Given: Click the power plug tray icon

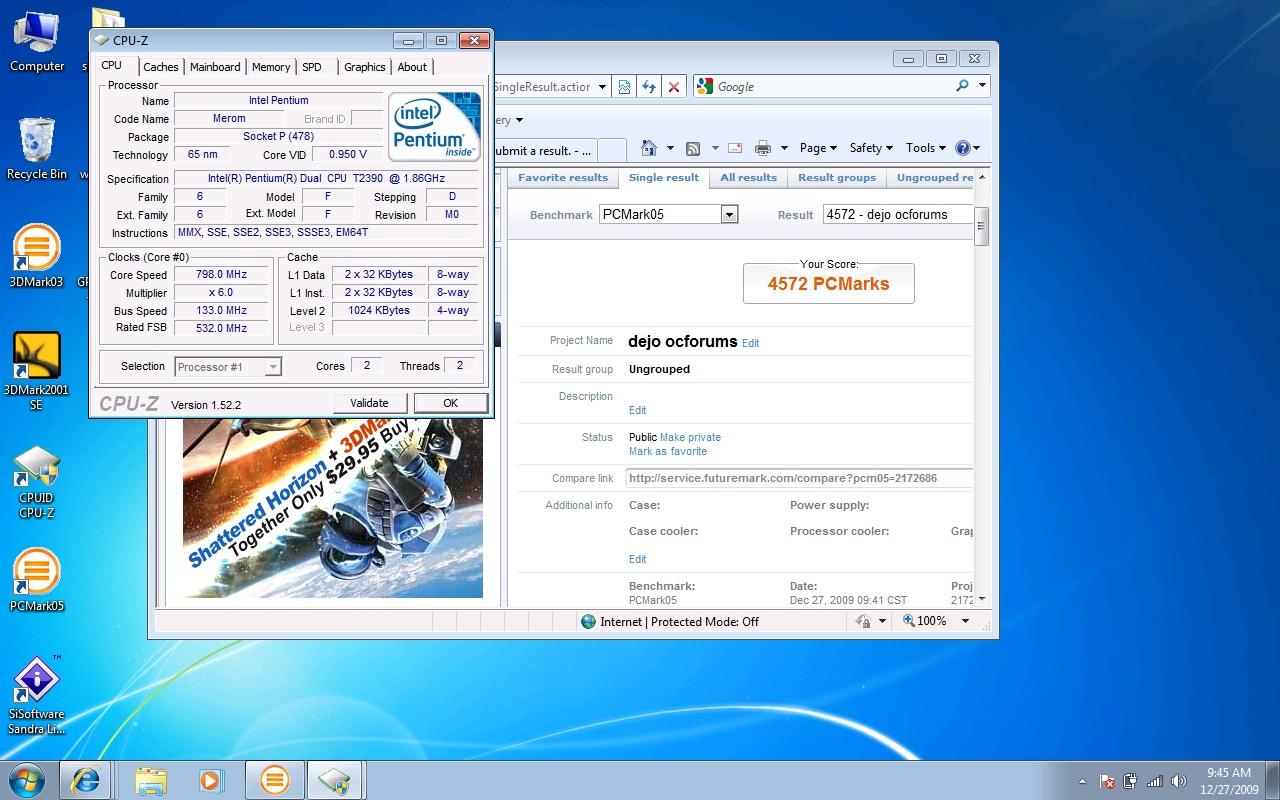Looking at the screenshot, I should (1131, 781).
